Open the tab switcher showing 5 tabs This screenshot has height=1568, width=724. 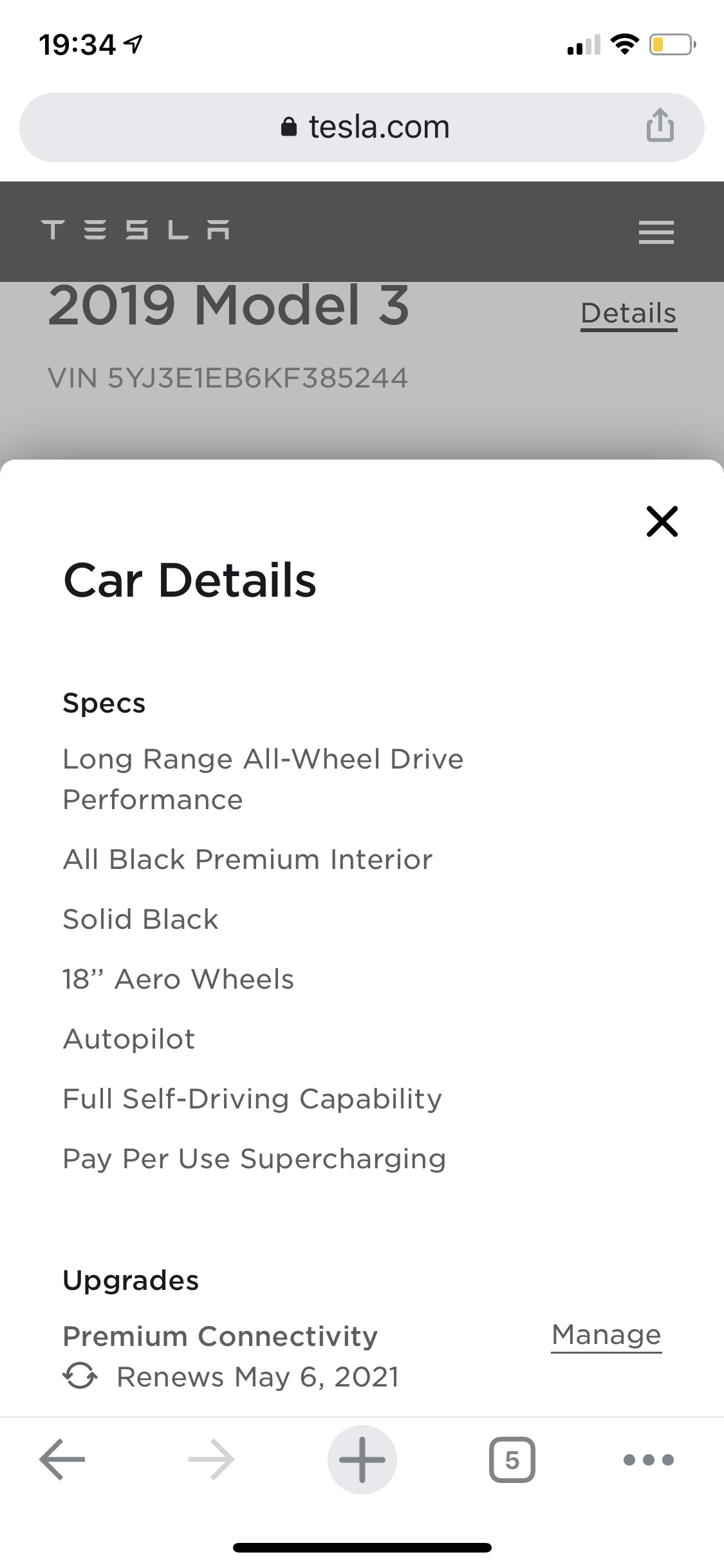point(512,1459)
